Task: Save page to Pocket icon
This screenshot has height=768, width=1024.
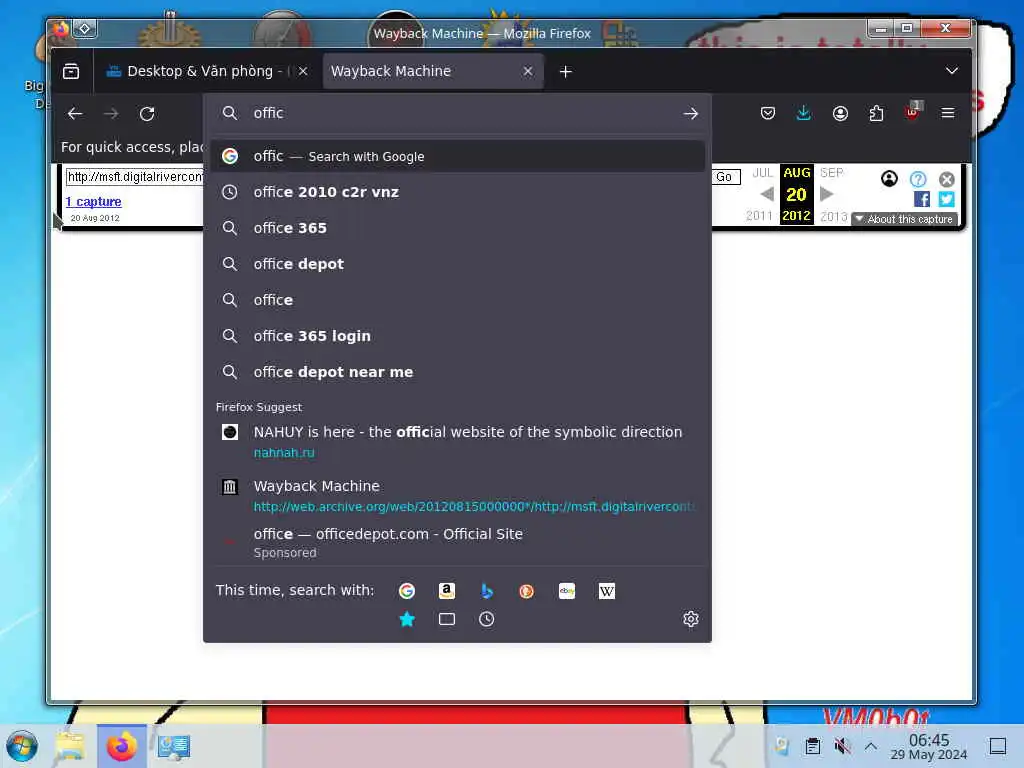Action: pos(768,114)
